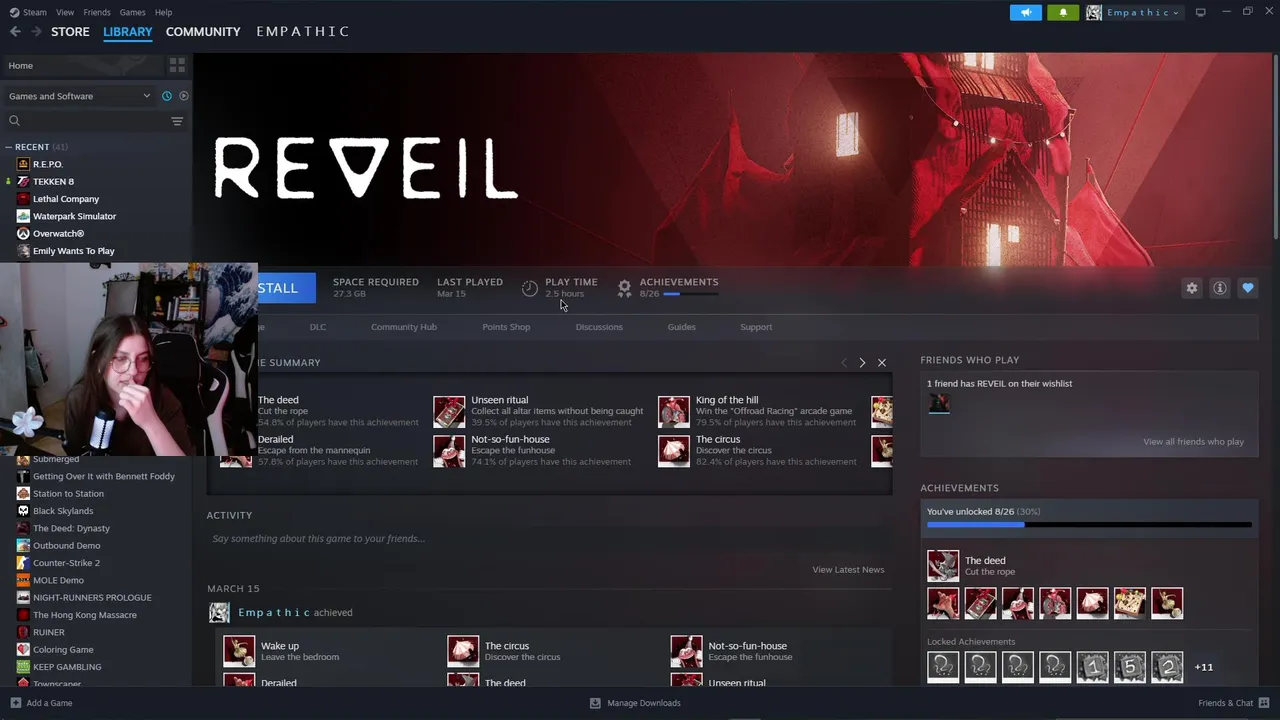Screen dimensions: 1280x720
Task: Show next page of the summary
Action: [x=862, y=363]
